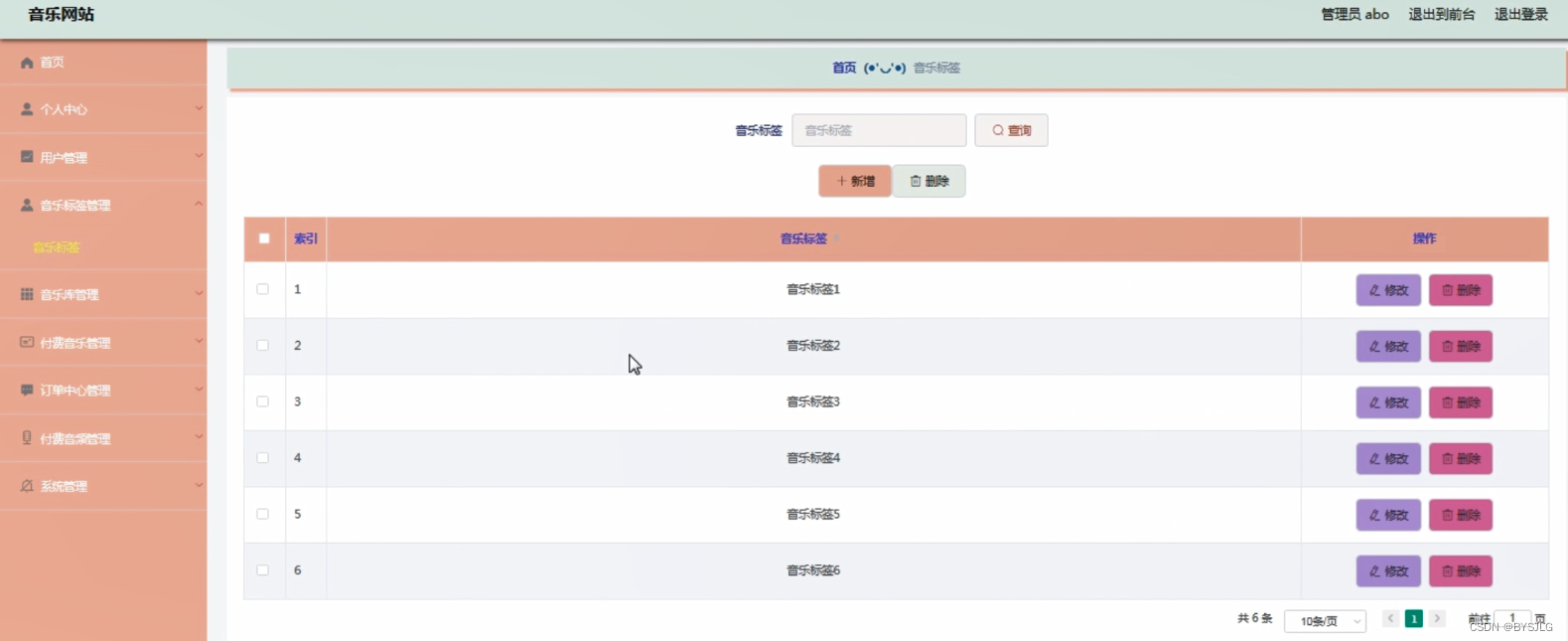This screenshot has height=641, width=1568.
Task: Click the 音乐标签4 cell
Action: point(813,458)
